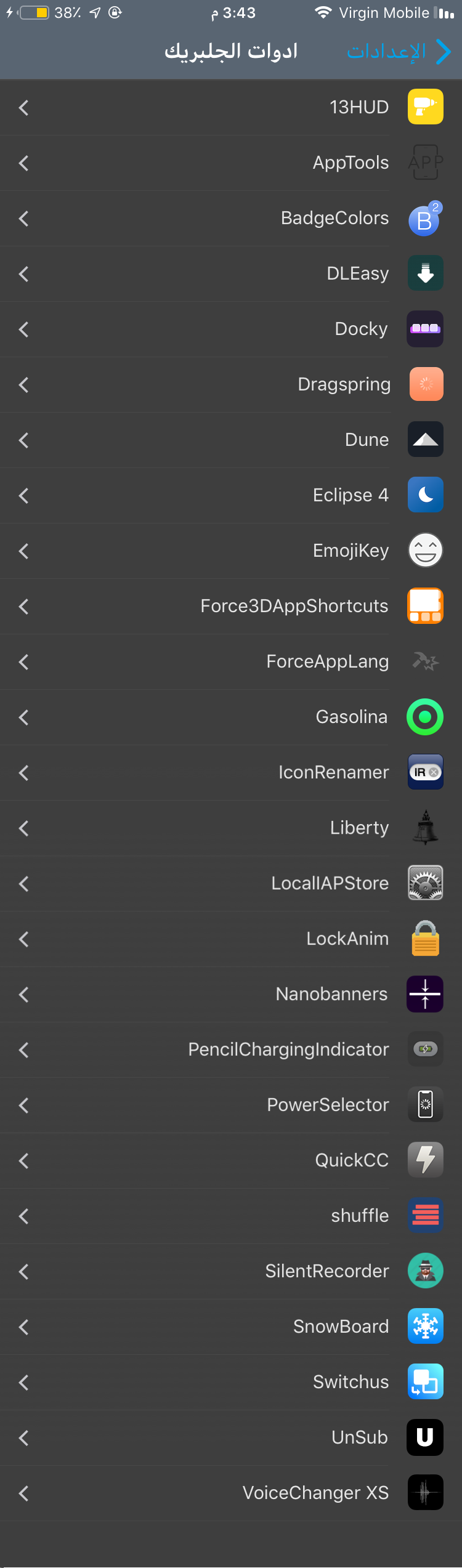
Task: Open the PencilChargingIndicator menu entry
Action: pos(231,1049)
